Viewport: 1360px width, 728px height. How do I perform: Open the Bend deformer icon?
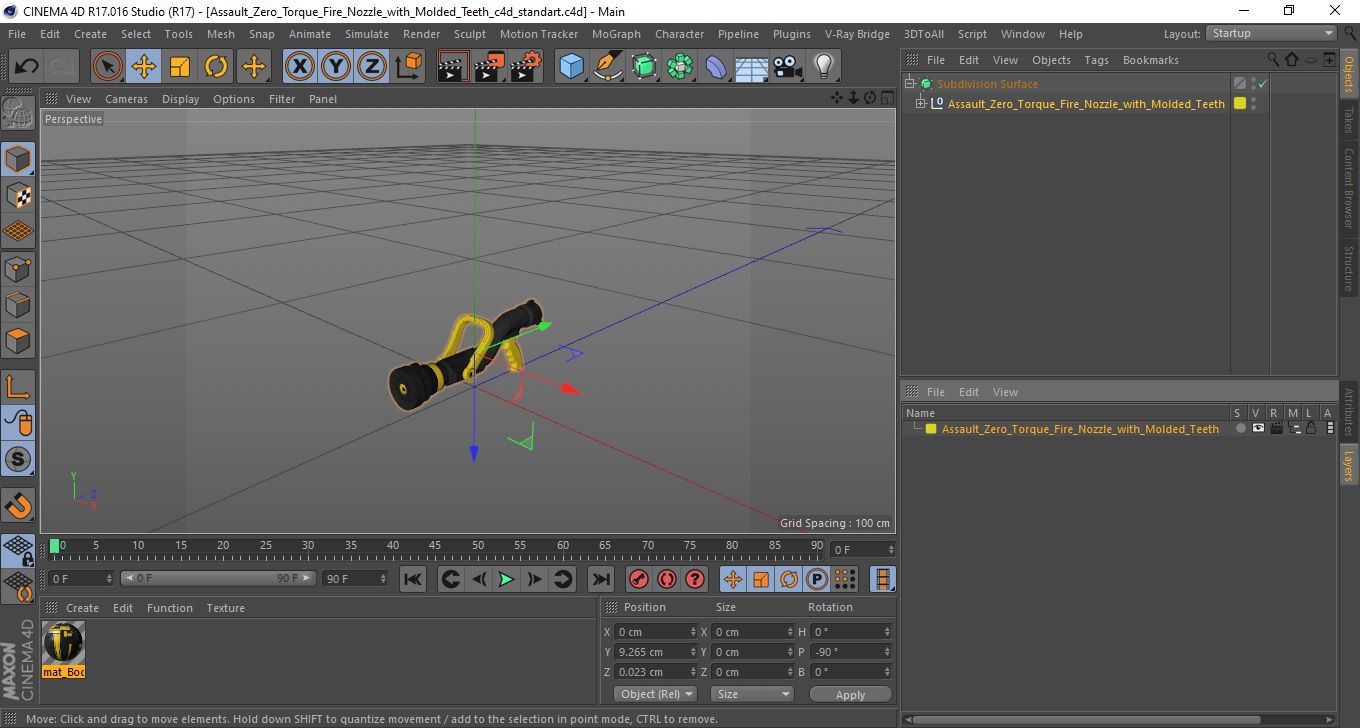tap(716, 67)
